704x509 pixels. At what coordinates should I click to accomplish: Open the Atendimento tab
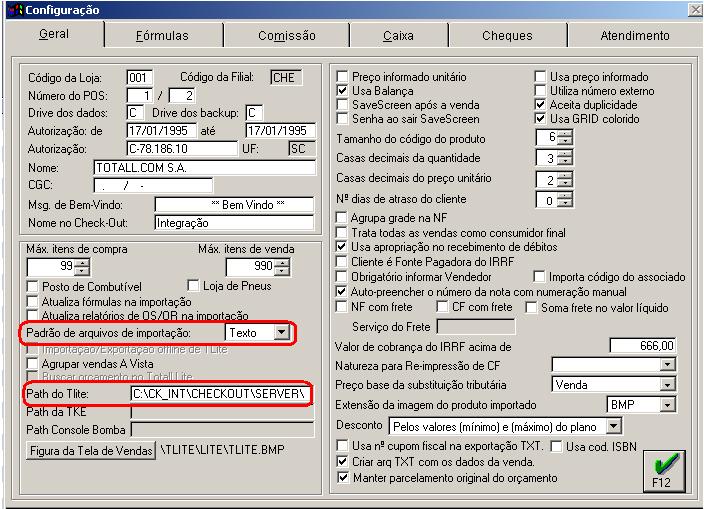[635, 35]
